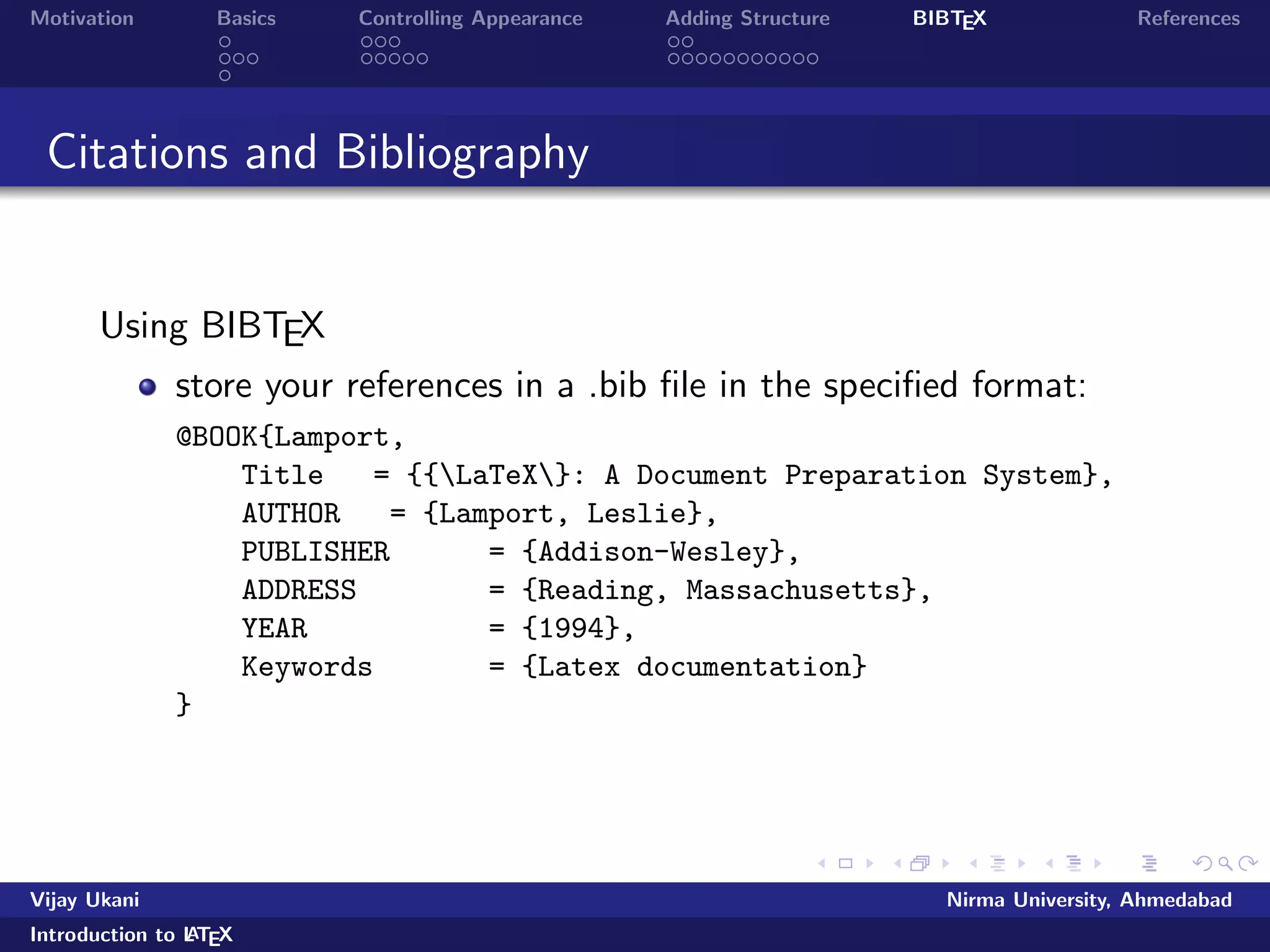Jump to previous subsection arrow
Viewport: 1270px width, 952px height.
click(974, 863)
